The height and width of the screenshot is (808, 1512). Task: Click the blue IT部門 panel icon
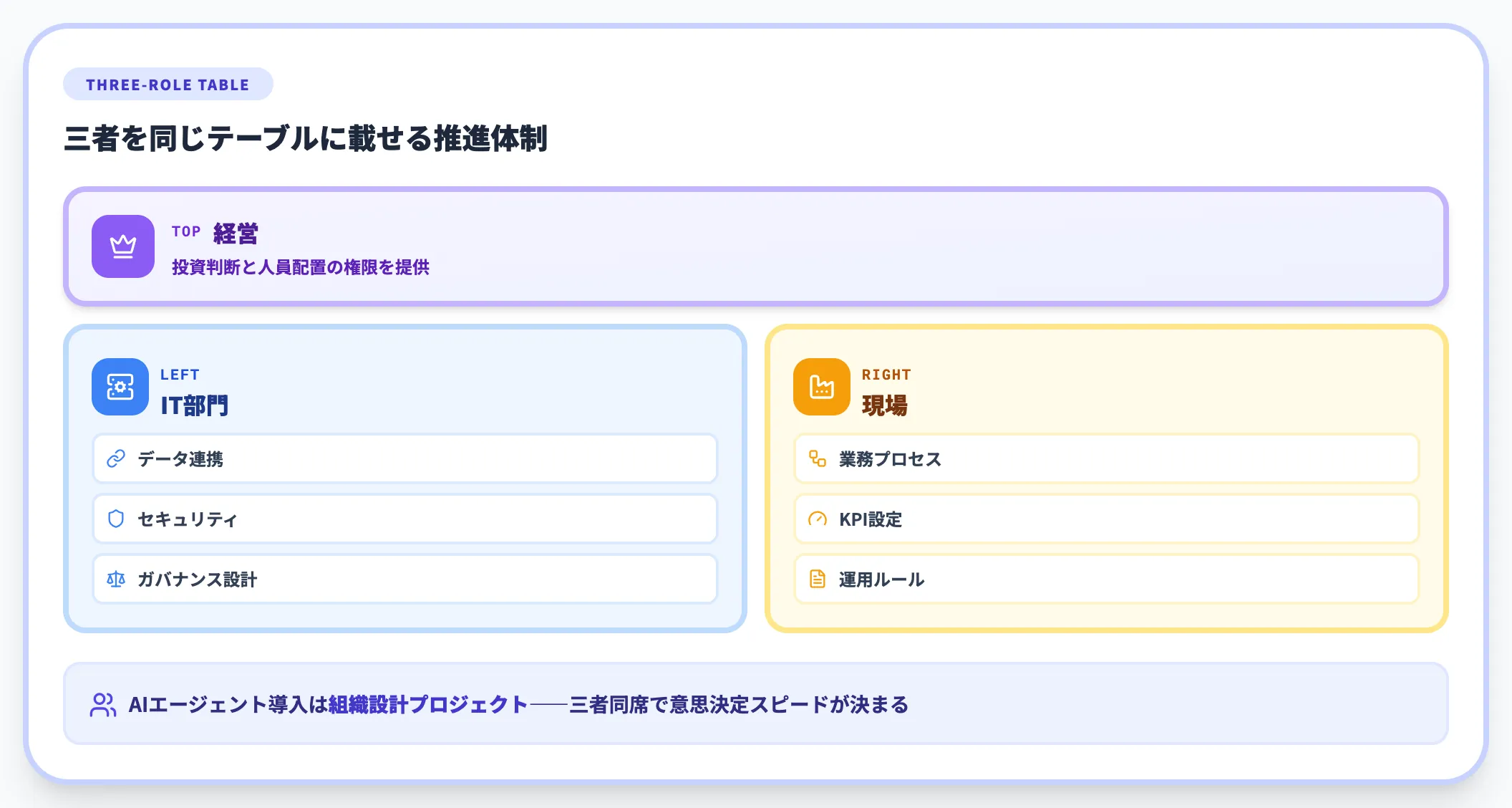point(120,387)
